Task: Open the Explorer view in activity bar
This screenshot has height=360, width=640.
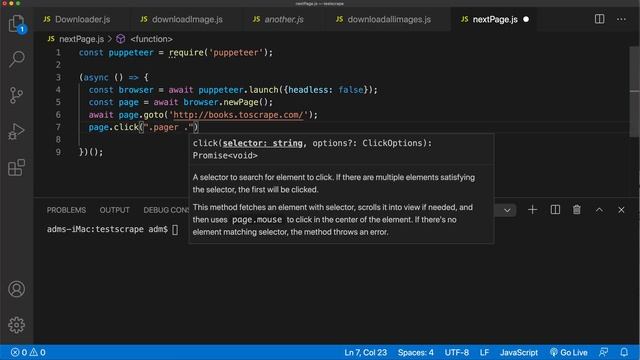Action: (x=16, y=24)
